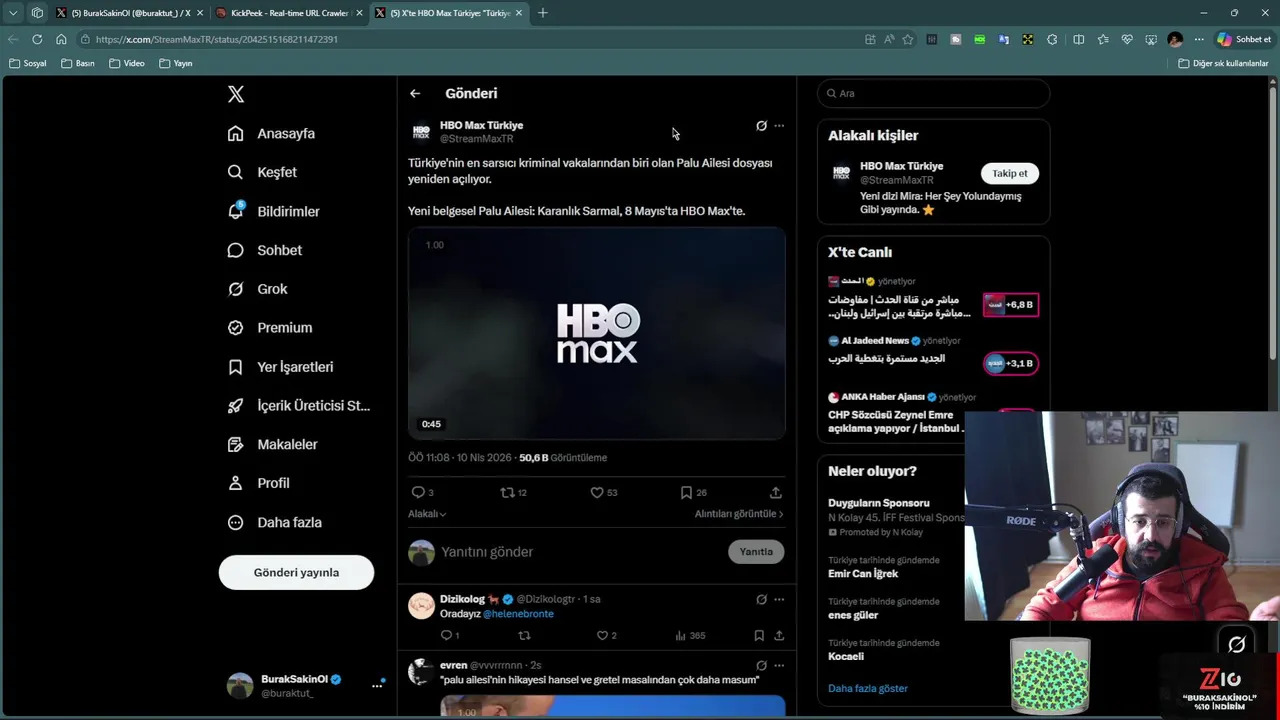1280x720 pixels.
Task: Open Keşfet explore page
Action: [x=263, y=172]
